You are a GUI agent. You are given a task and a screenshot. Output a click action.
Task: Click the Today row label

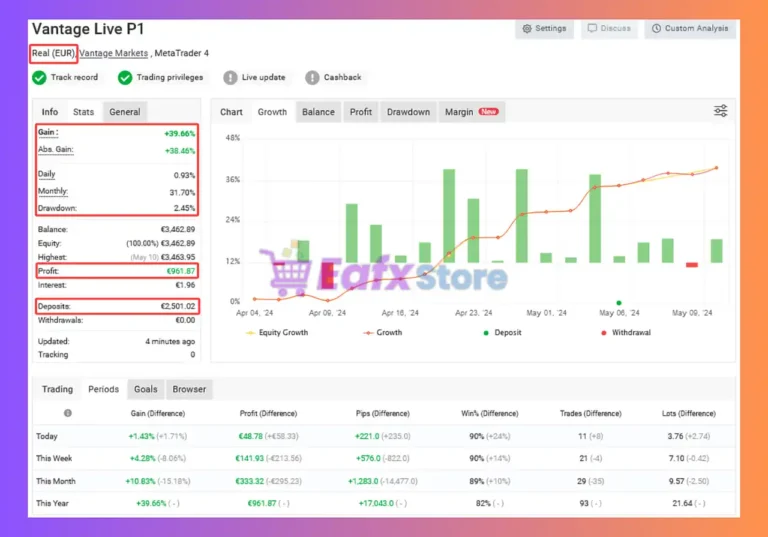(47, 436)
